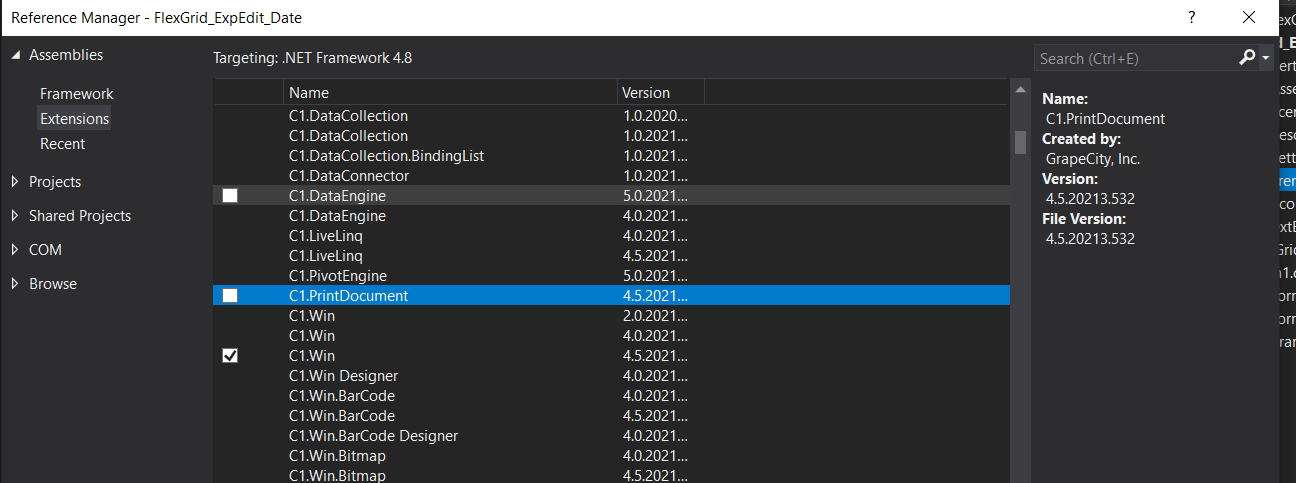This screenshot has width=1296, height=483.
Task: Select the C1.DataConnector row
Action: (610, 176)
